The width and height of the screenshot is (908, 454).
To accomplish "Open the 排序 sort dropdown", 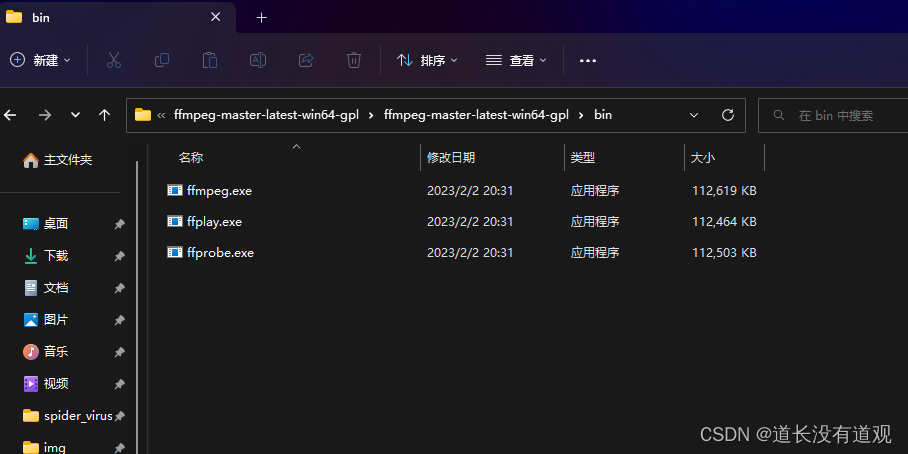I will [427, 60].
